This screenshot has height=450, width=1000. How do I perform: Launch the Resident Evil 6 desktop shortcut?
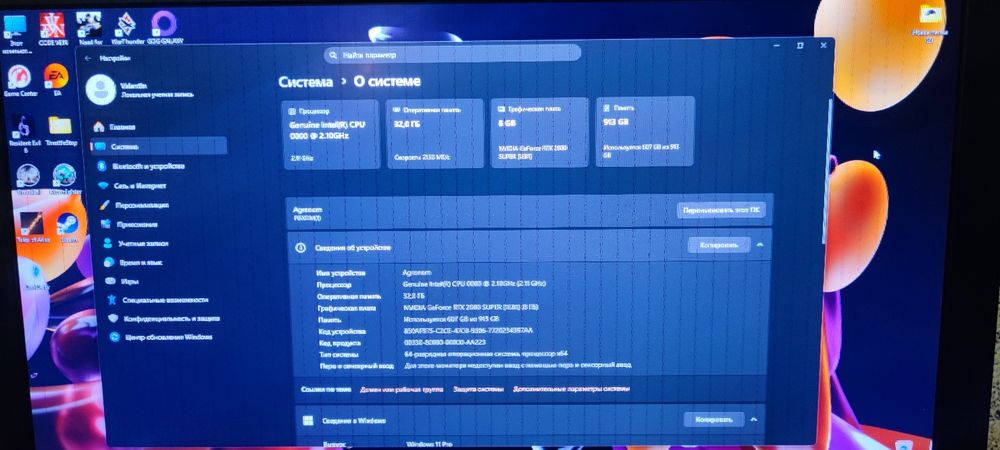click(x=24, y=134)
